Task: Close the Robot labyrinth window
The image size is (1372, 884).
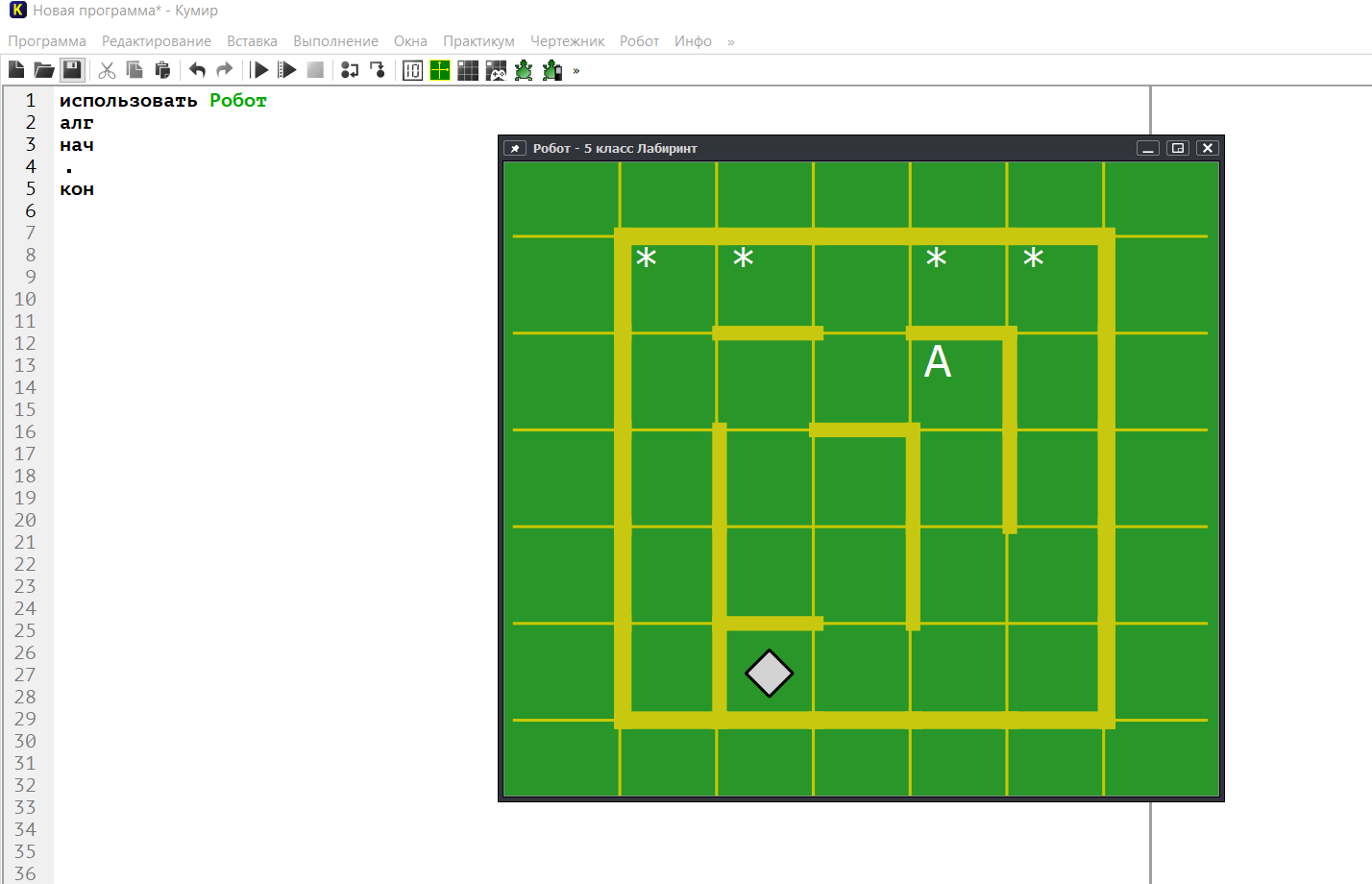Action: [1208, 148]
